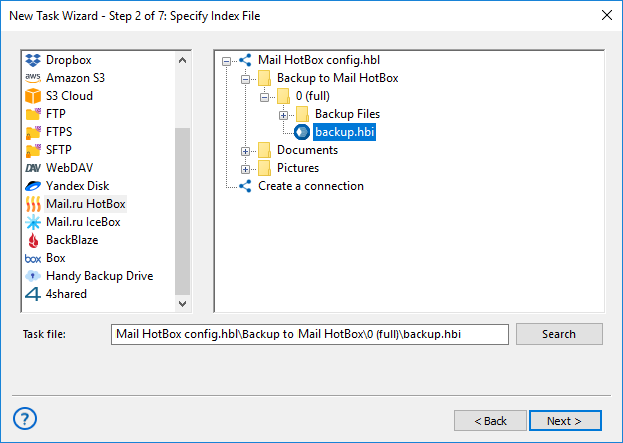This screenshot has width=623, height=443.
Task: Select the S3 Cloud label
Action: (70, 96)
